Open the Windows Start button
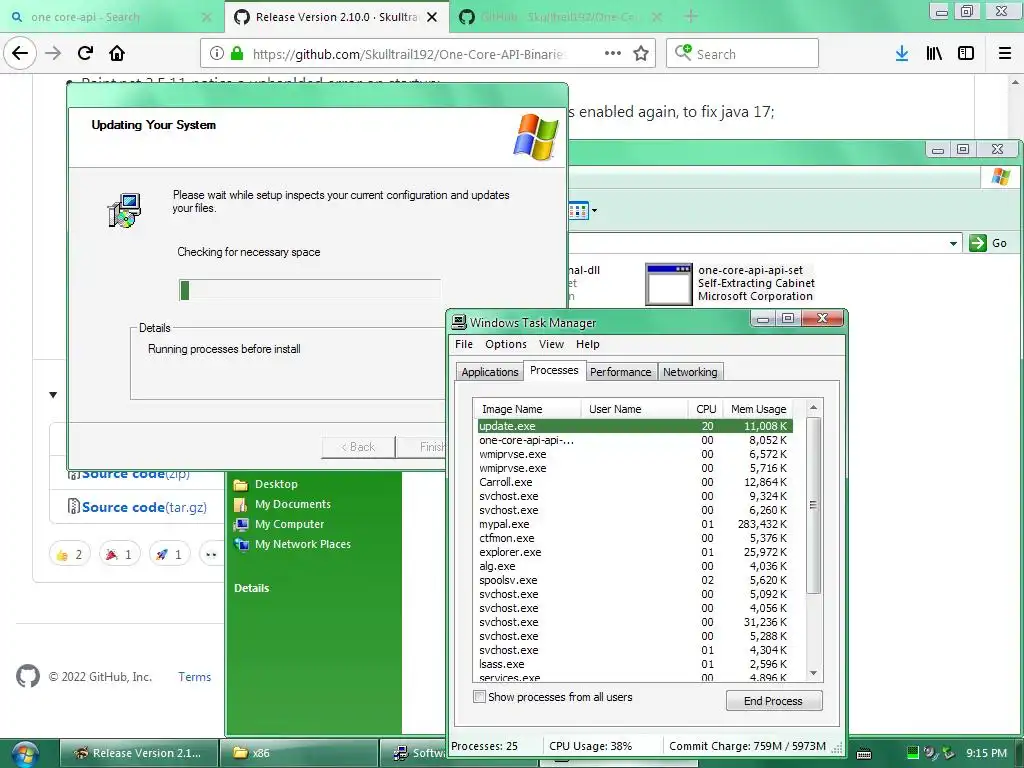The height and width of the screenshot is (768, 1024). (24, 754)
